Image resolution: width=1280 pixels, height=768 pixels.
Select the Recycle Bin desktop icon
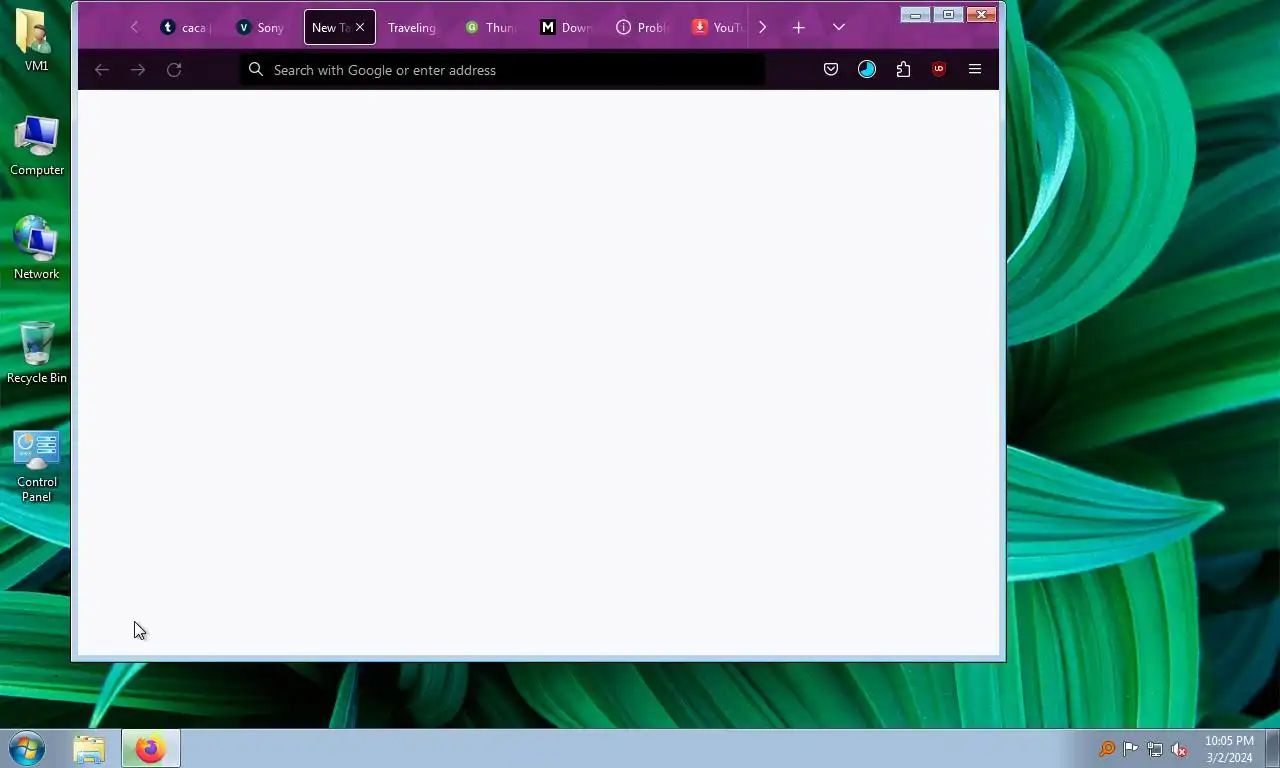37,352
